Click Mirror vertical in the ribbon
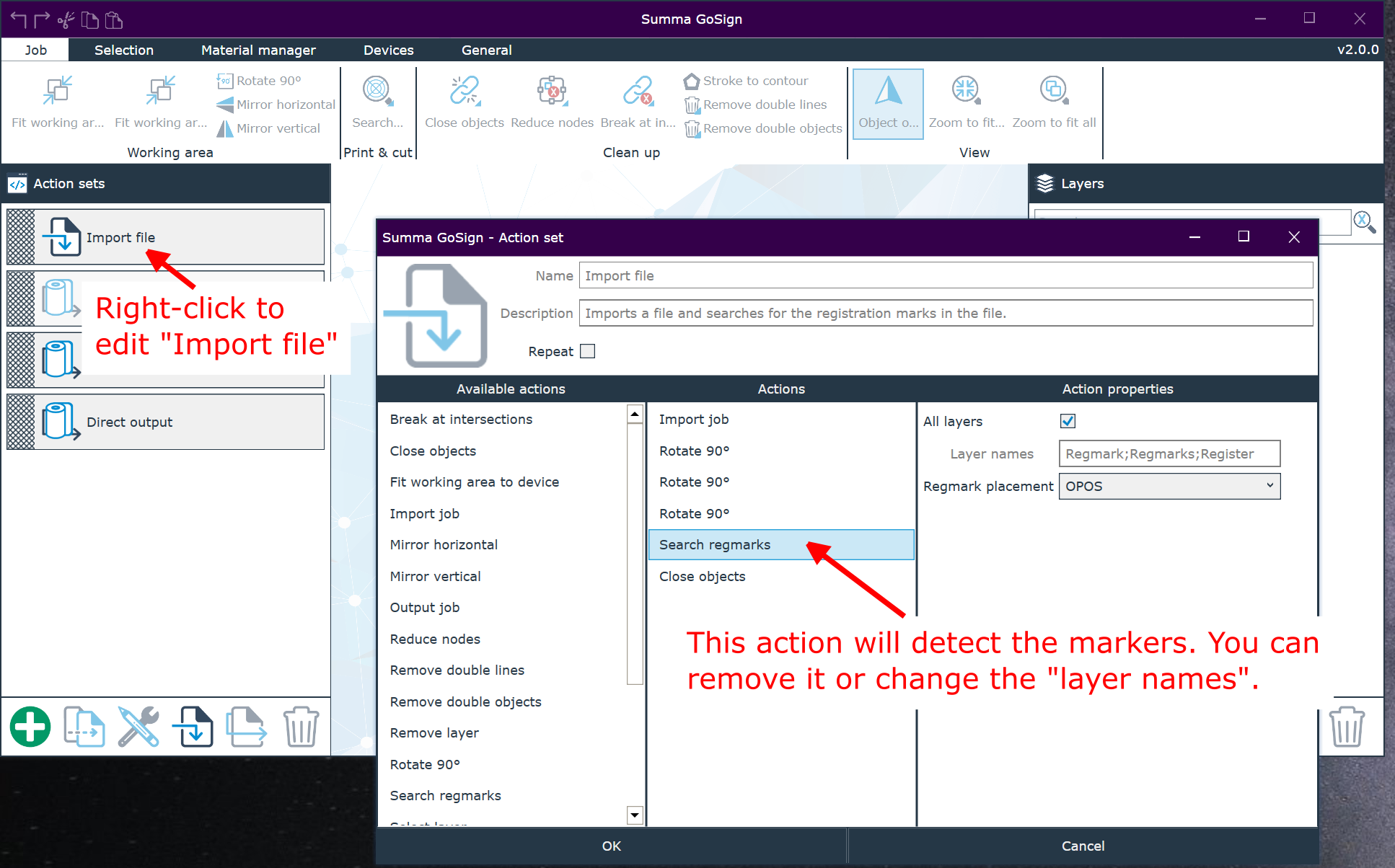 point(268,128)
